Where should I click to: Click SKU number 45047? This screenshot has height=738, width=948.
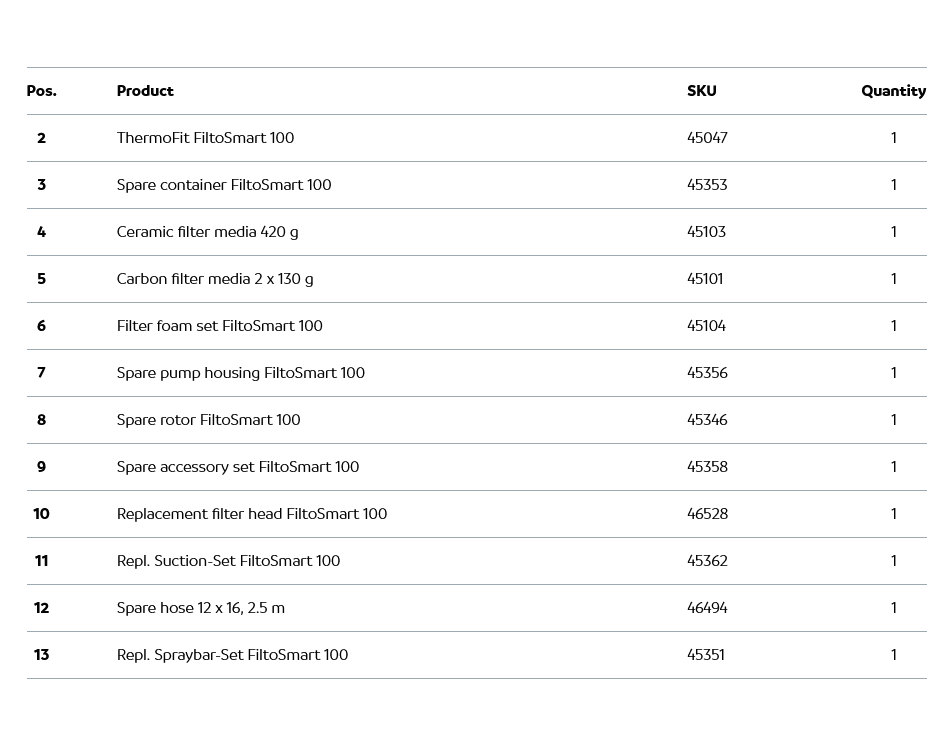tap(707, 138)
